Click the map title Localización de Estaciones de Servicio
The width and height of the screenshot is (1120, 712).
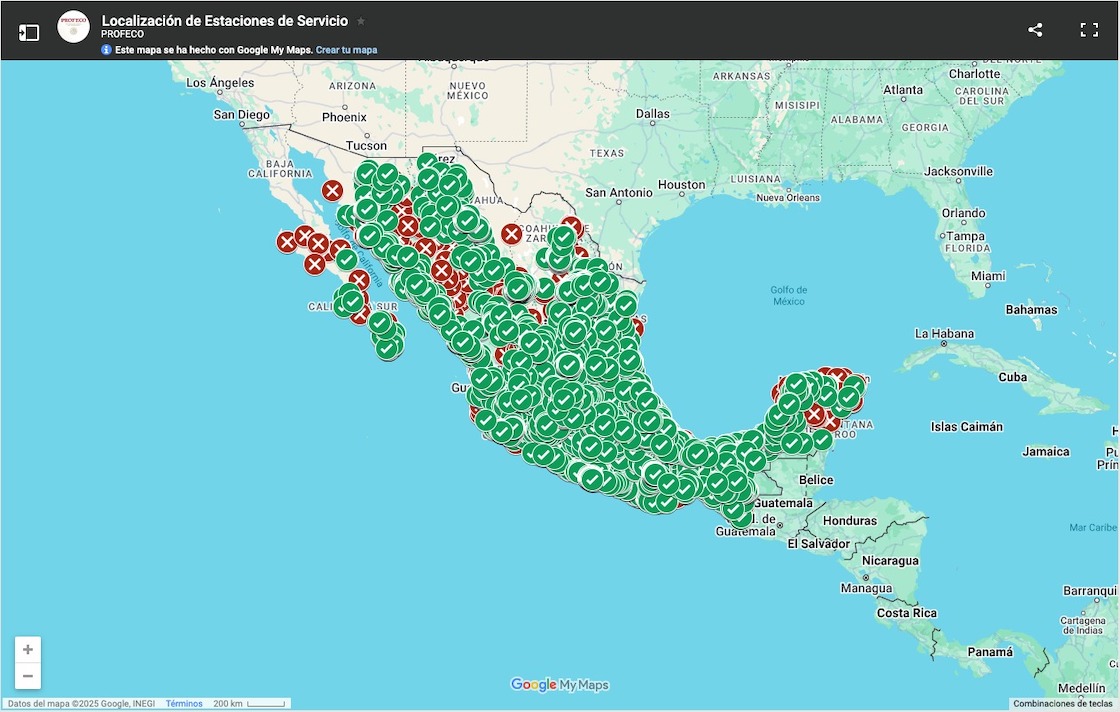coord(225,21)
